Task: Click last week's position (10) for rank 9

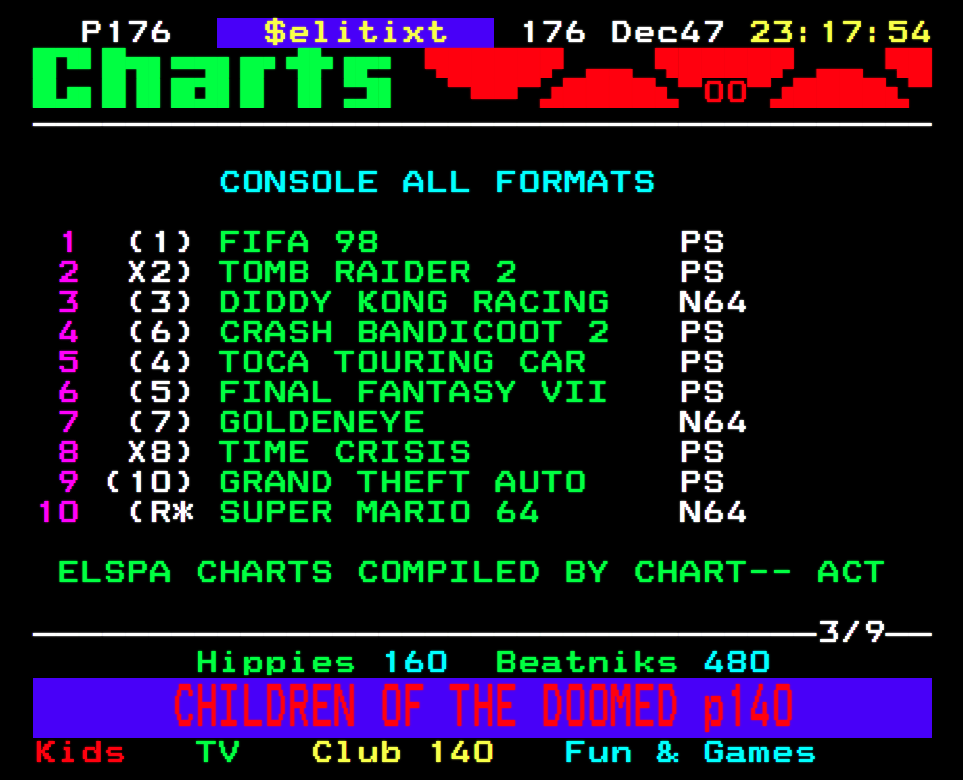Action: pos(149,482)
